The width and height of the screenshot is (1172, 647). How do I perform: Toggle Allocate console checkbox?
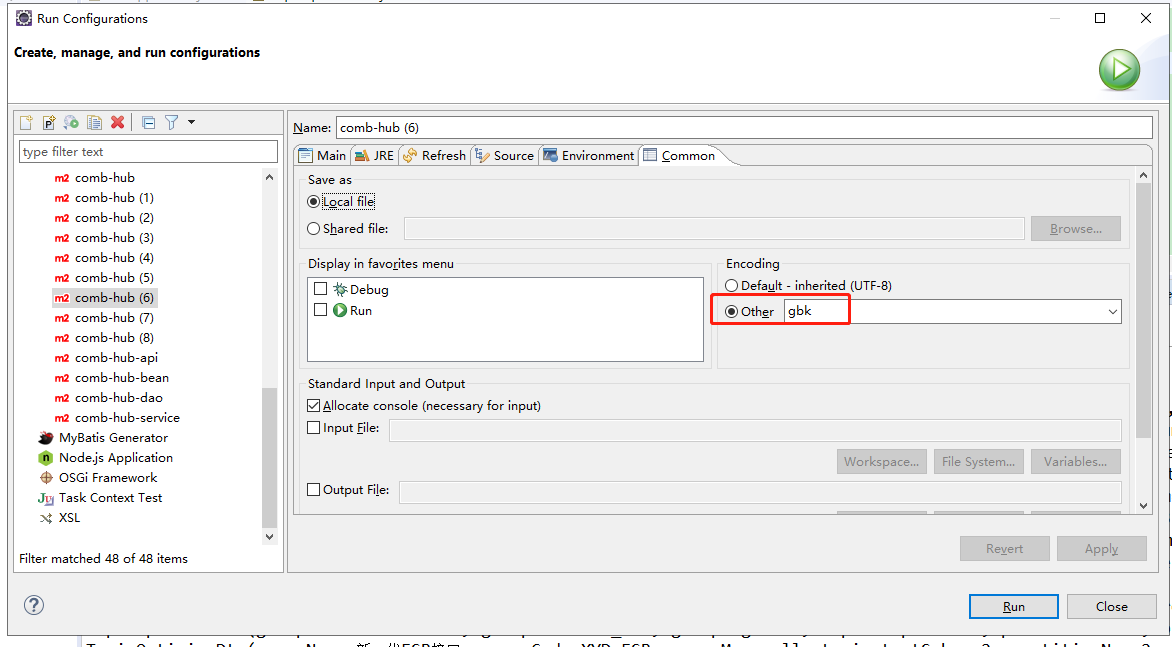[x=314, y=406]
